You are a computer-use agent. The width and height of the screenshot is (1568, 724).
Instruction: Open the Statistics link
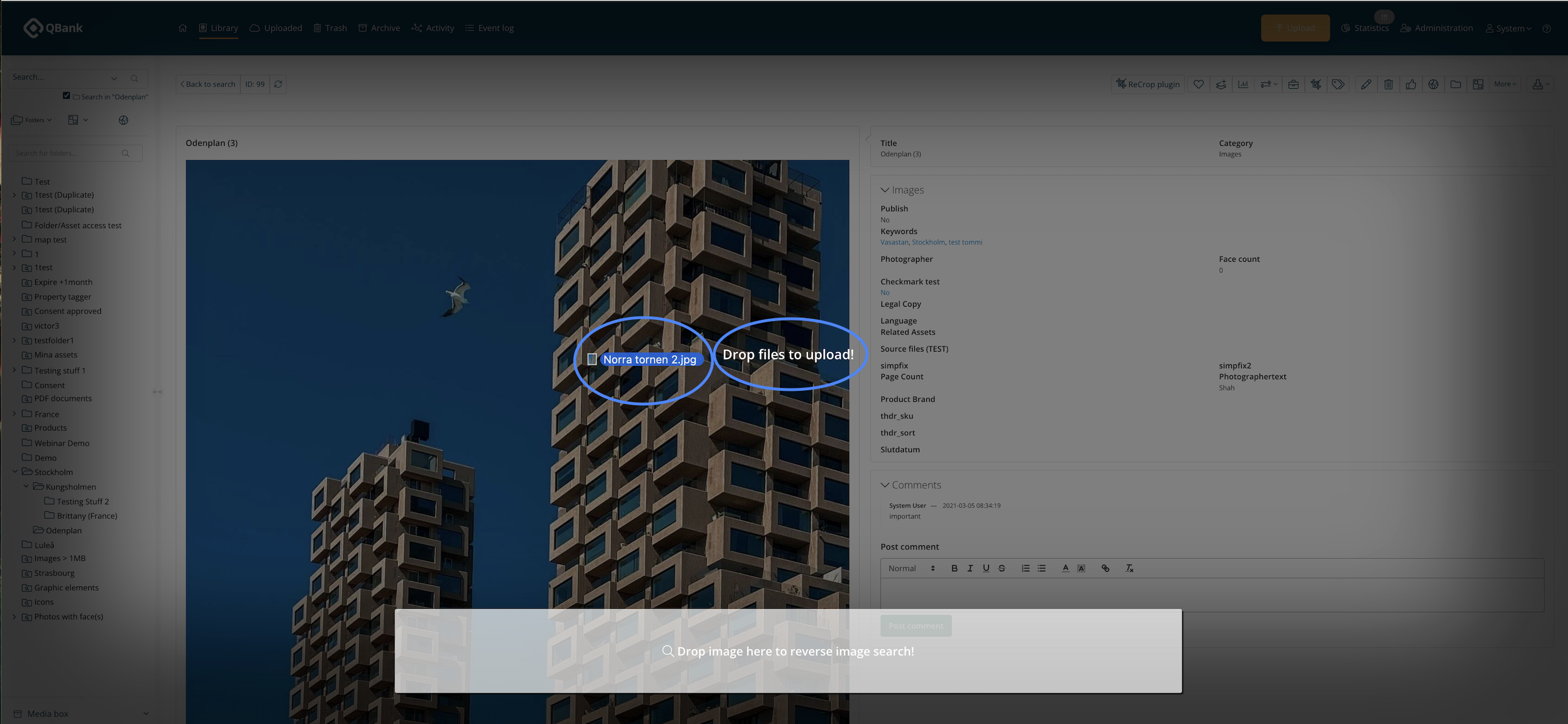(1365, 28)
